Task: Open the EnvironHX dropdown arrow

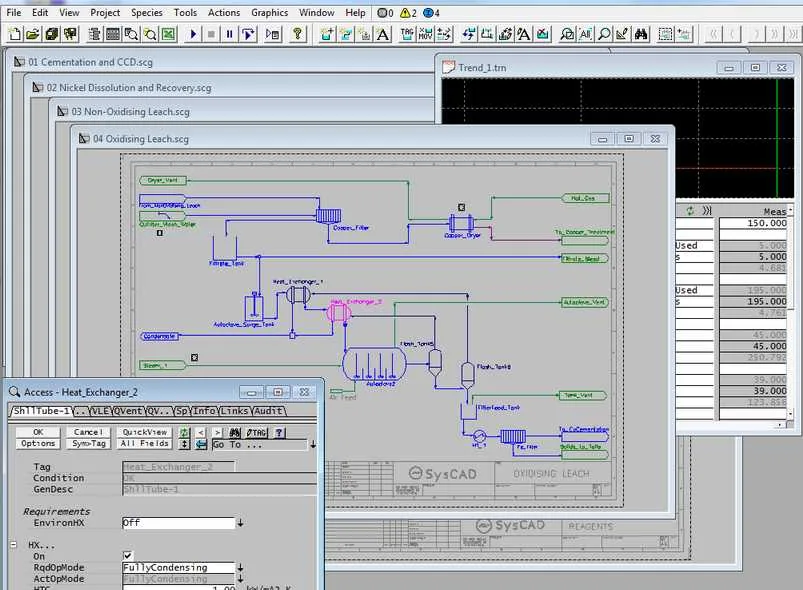Action: [x=240, y=523]
